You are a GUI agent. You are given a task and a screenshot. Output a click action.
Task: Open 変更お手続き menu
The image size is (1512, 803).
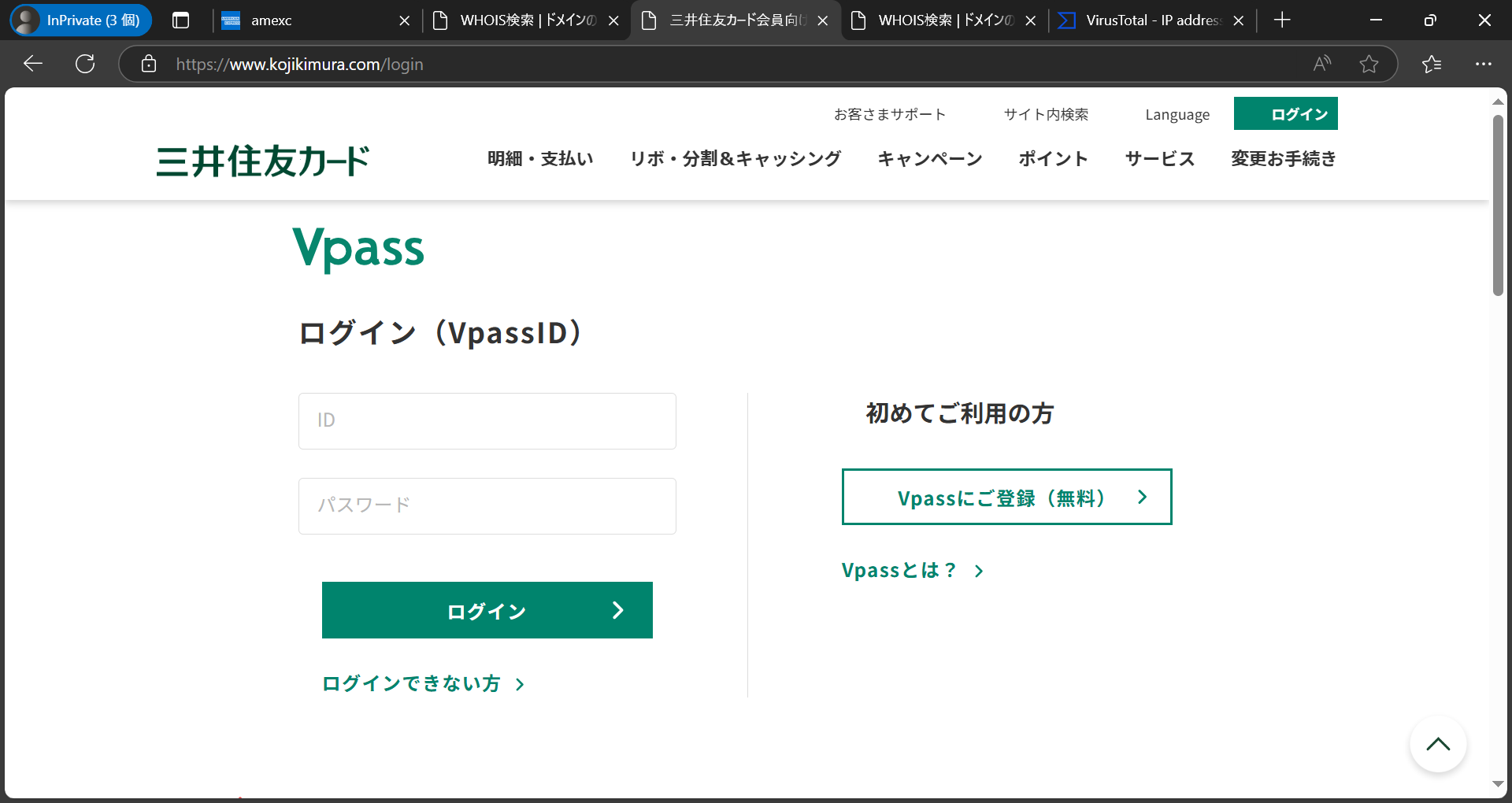pos(1284,158)
